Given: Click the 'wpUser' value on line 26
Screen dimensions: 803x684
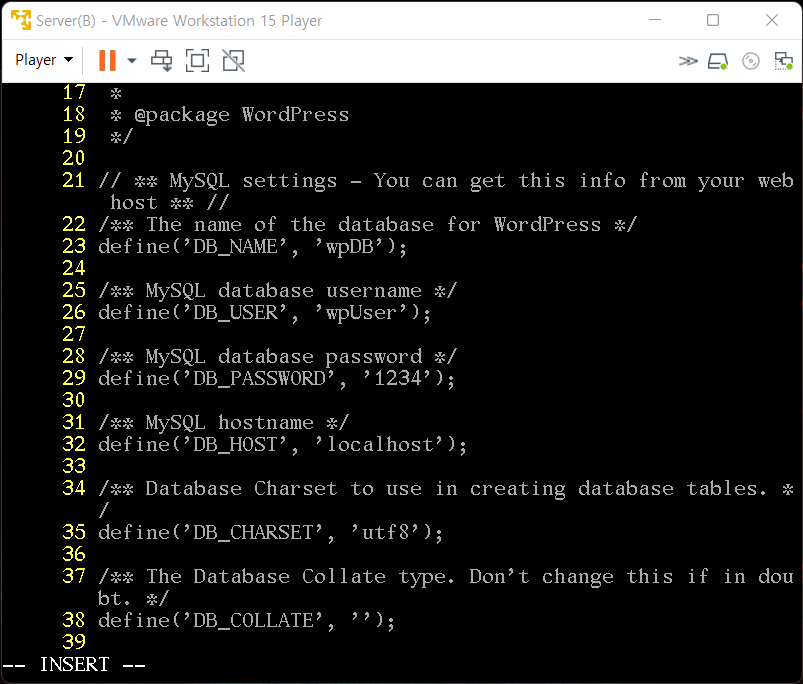Looking at the screenshot, I should pos(361,313).
